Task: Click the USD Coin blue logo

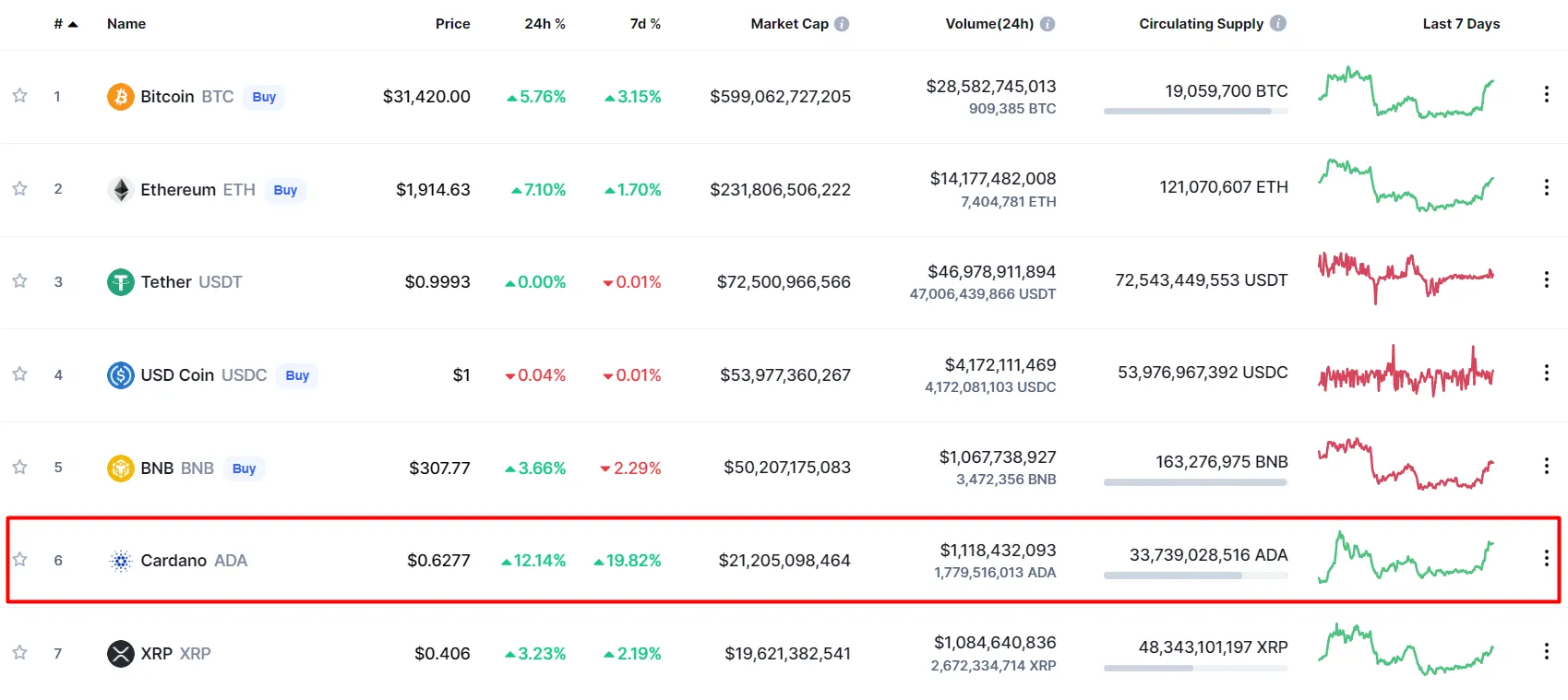Action: pyautogui.click(x=121, y=375)
